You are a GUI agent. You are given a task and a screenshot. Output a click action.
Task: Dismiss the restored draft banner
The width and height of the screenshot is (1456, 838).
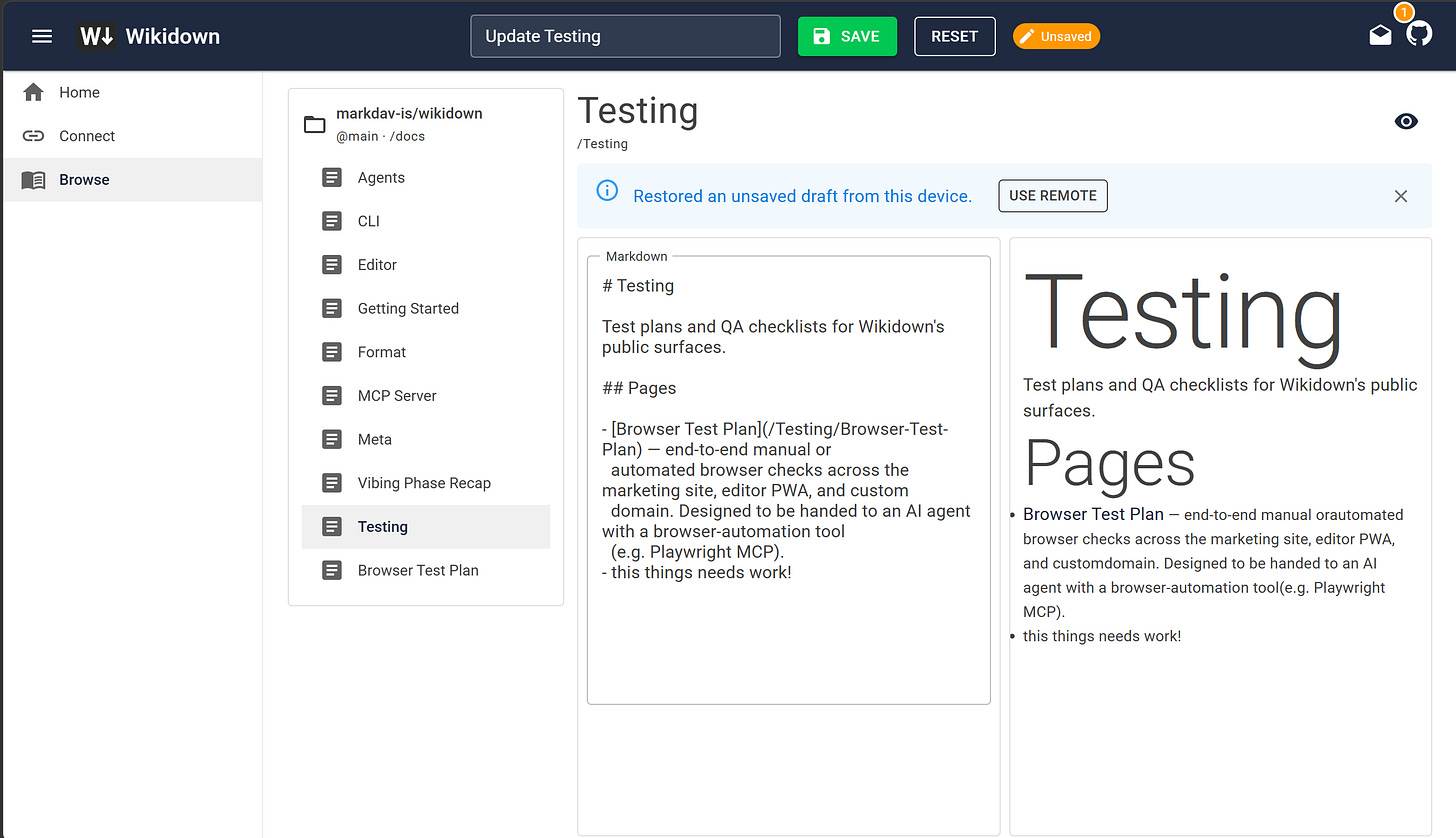pos(1401,196)
